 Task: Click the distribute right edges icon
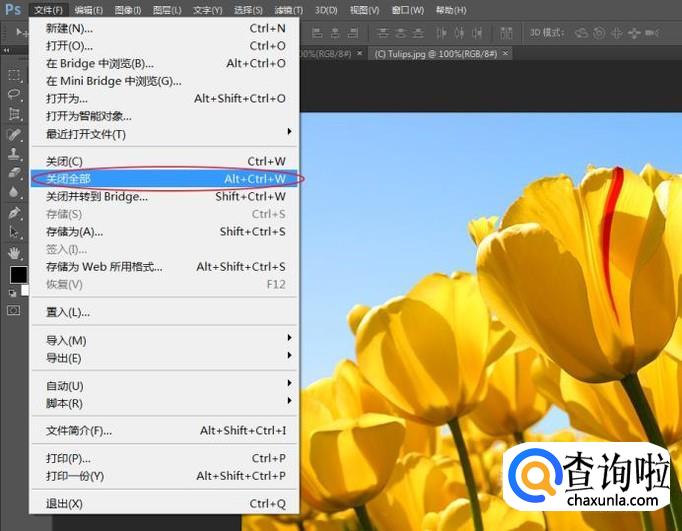pyautogui.click(x=477, y=33)
